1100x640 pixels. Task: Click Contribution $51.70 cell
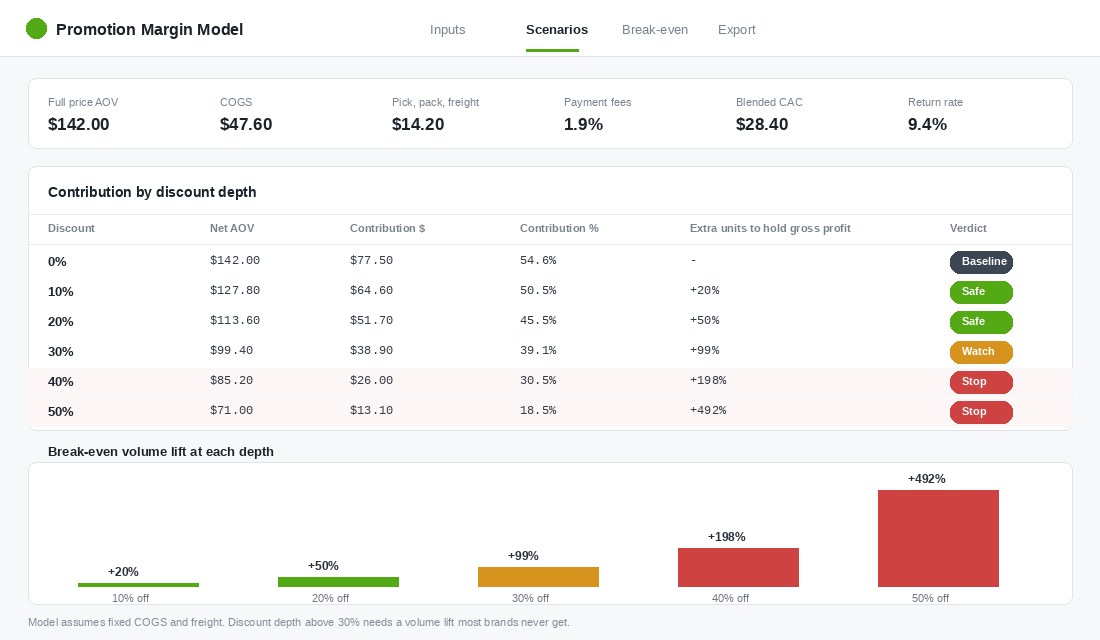coord(371,321)
